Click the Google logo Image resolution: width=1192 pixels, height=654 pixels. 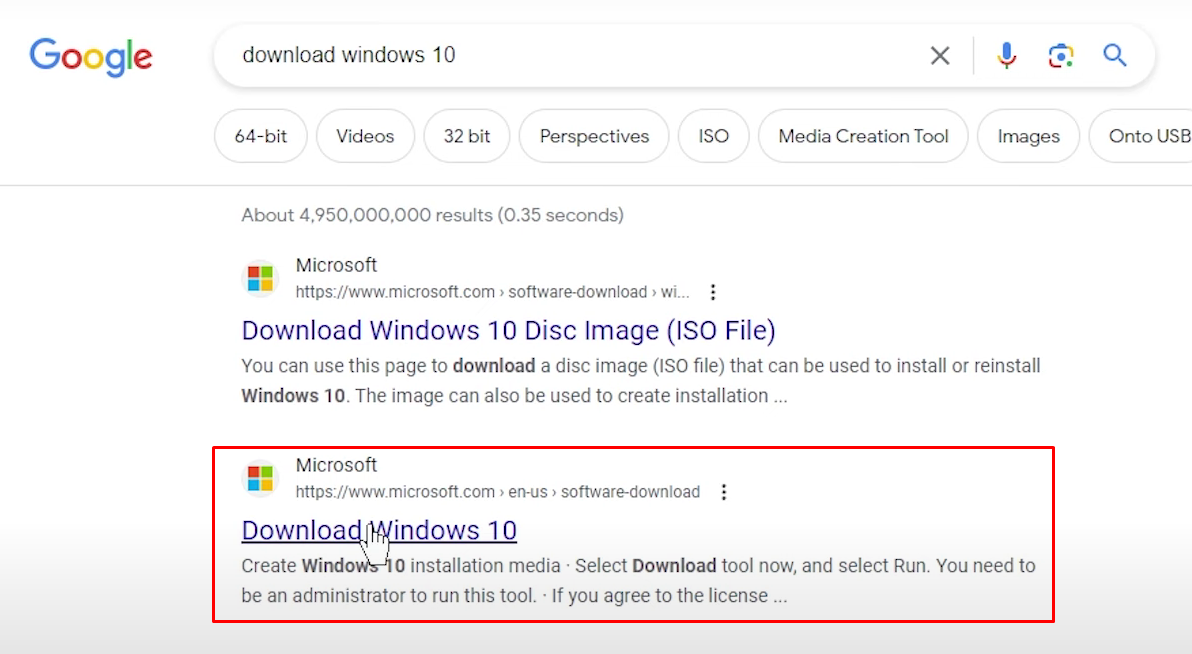(91, 57)
